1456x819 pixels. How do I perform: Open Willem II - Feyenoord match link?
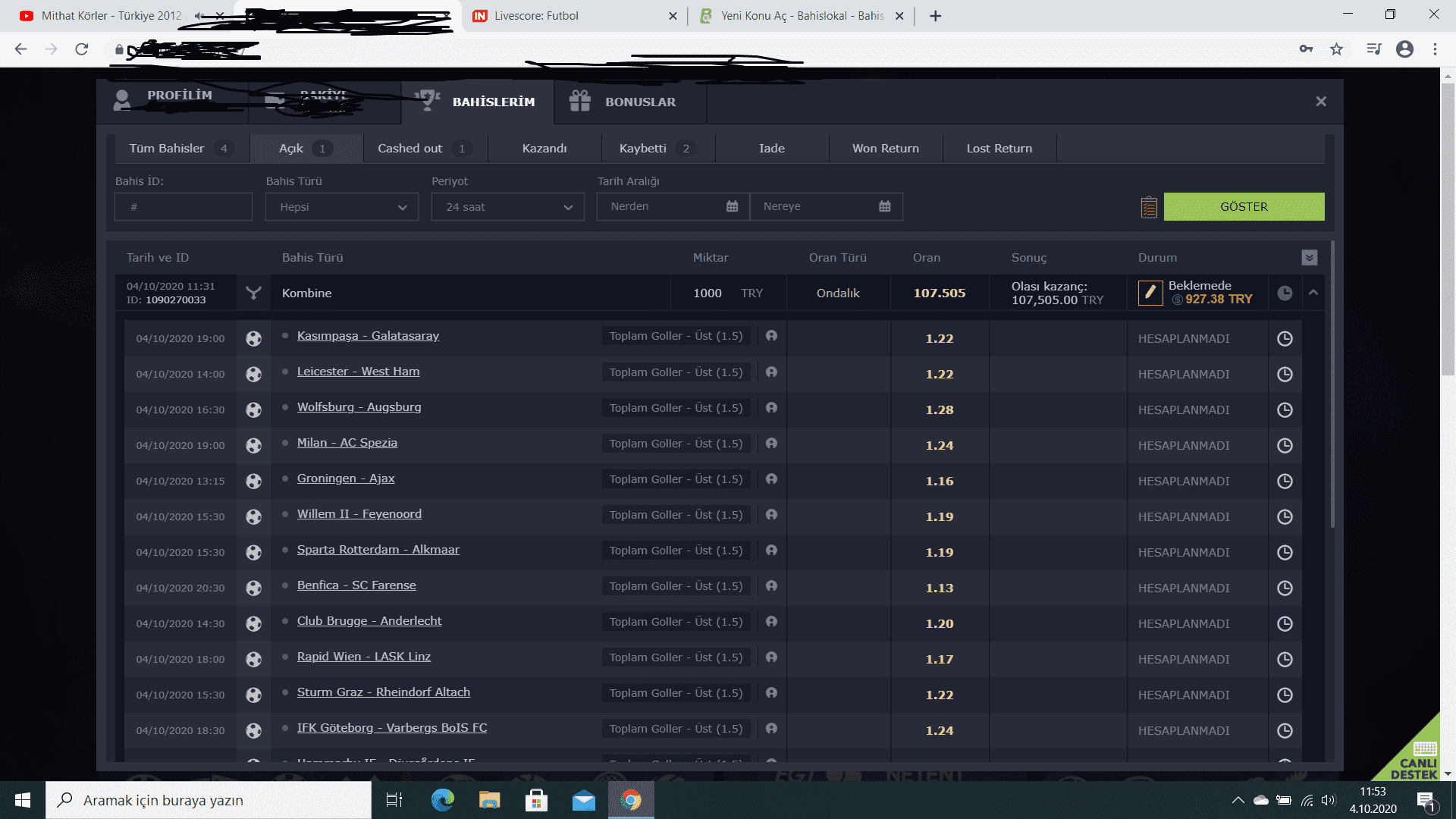point(359,514)
